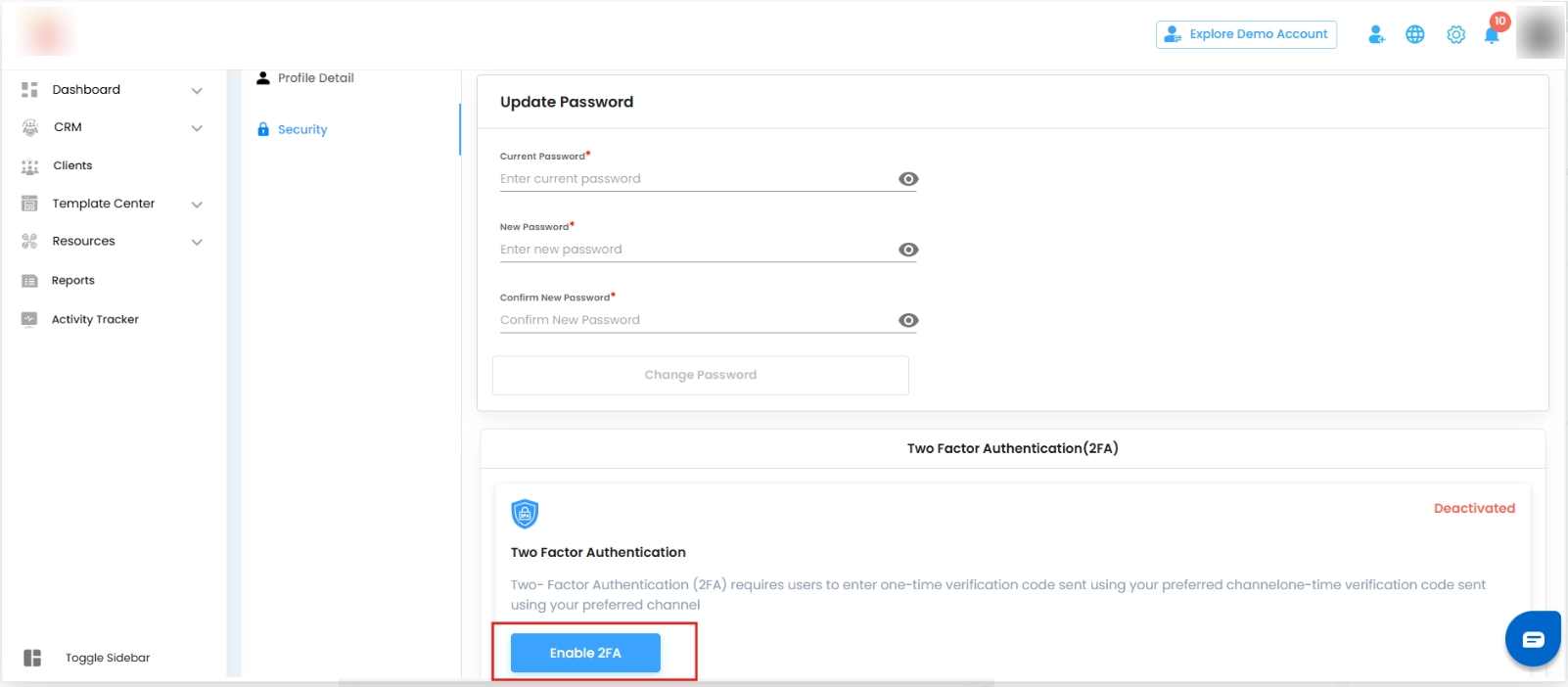Click the Explore Demo Account button
This screenshot has width=1568, height=687.
point(1246,34)
